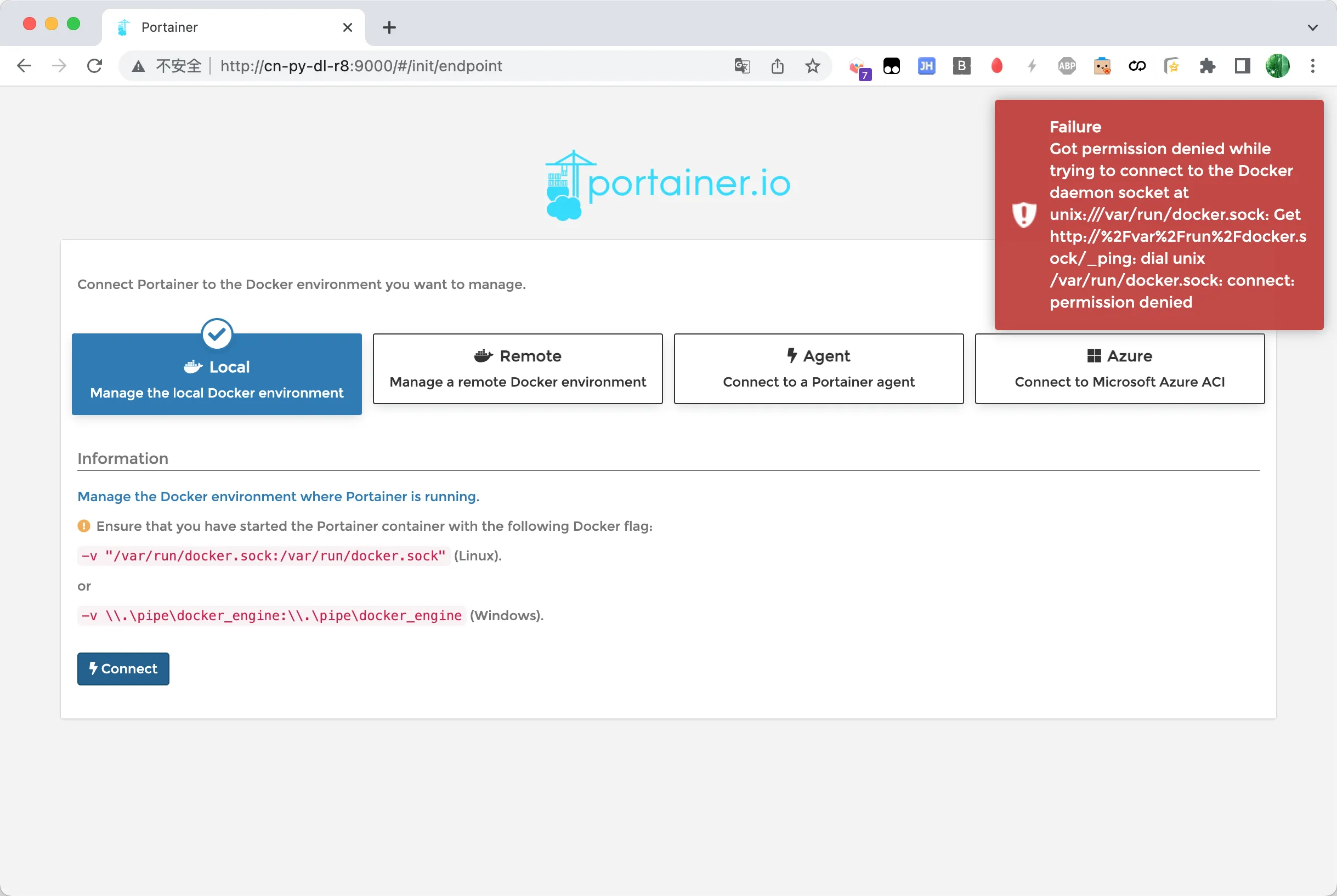Screen dimensions: 1337x896
Task: Select the Agent connection option
Action: tap(819, 368)
